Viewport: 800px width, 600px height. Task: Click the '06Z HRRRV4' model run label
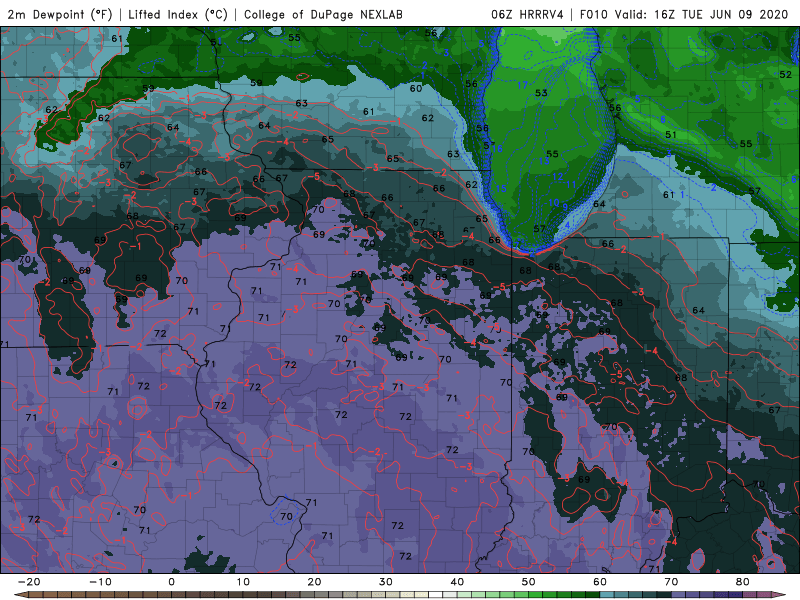(x=527, y=14)
